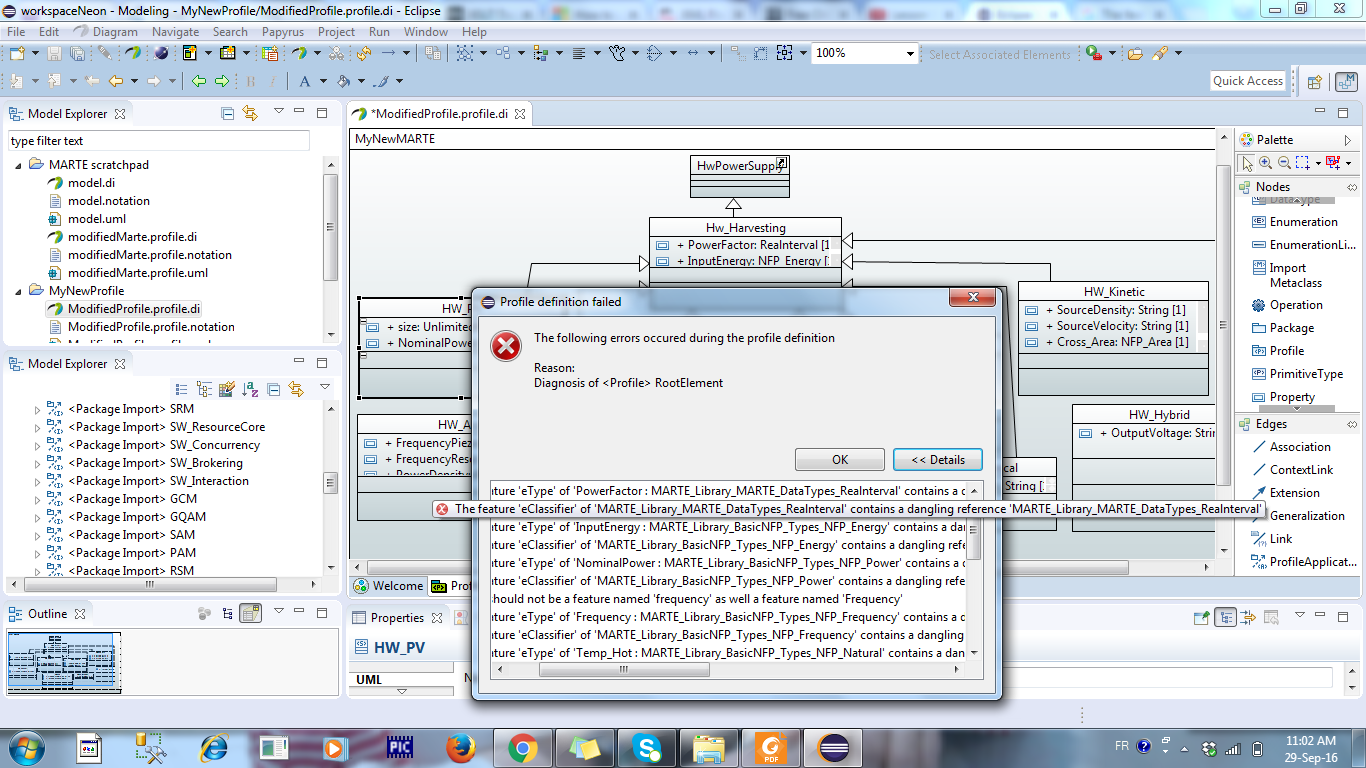Click the Save toolbar icon

point(55,54)
